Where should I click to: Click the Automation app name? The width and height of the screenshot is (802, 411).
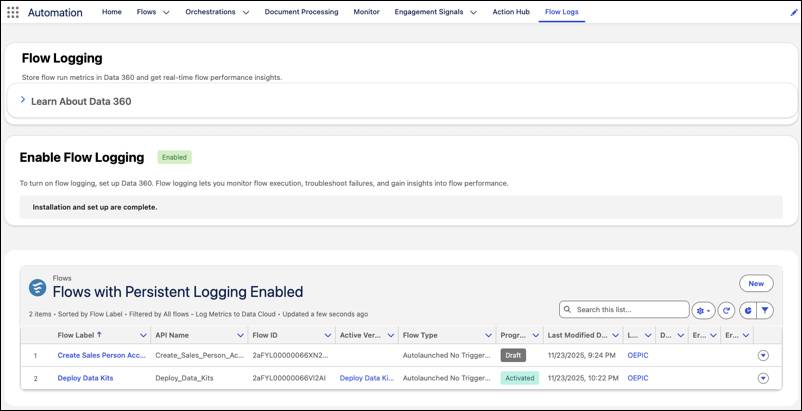(55, 13)
